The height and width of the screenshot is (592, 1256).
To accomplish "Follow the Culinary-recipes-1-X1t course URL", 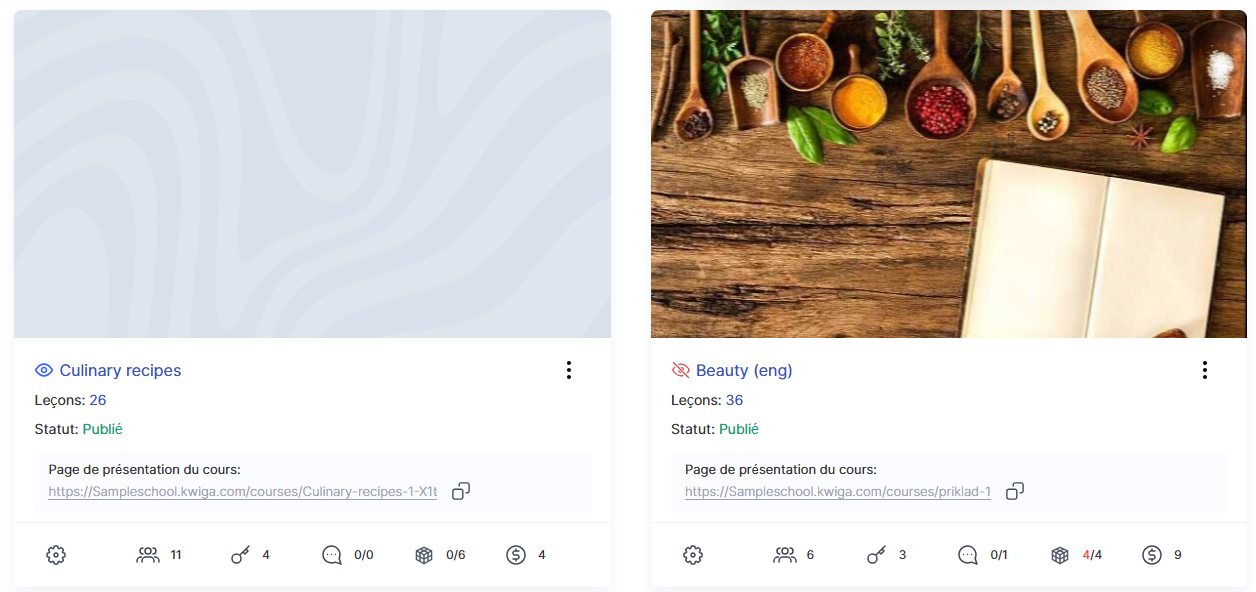I will (243, 492).
